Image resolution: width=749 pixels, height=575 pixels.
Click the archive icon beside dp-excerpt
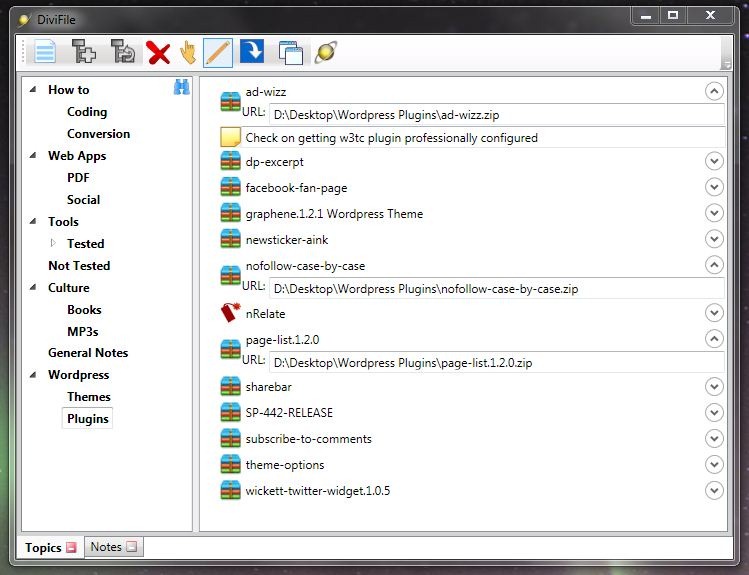pyautogui.click(x=231, y=161)
